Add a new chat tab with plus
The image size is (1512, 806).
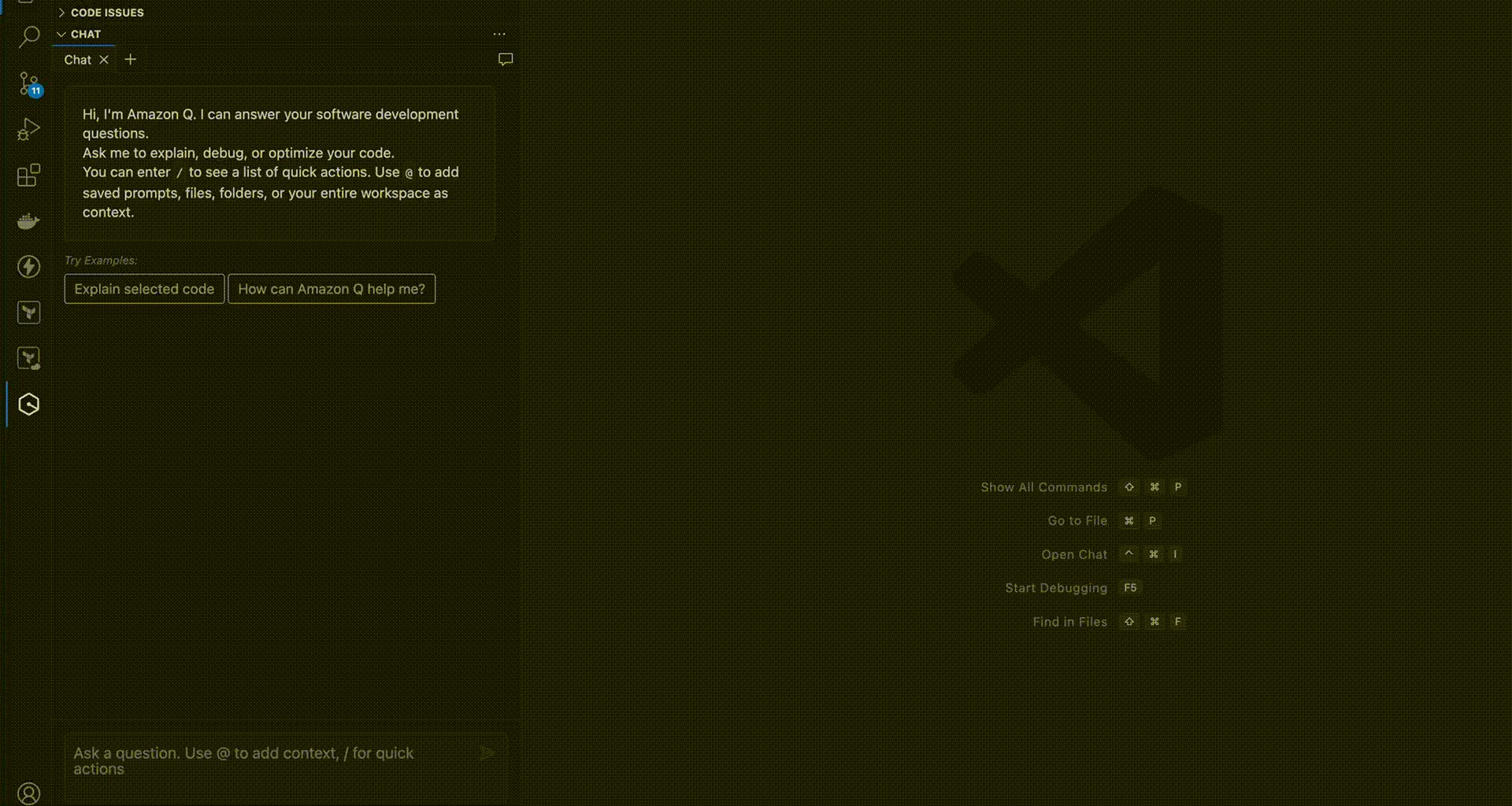[131, 60]
